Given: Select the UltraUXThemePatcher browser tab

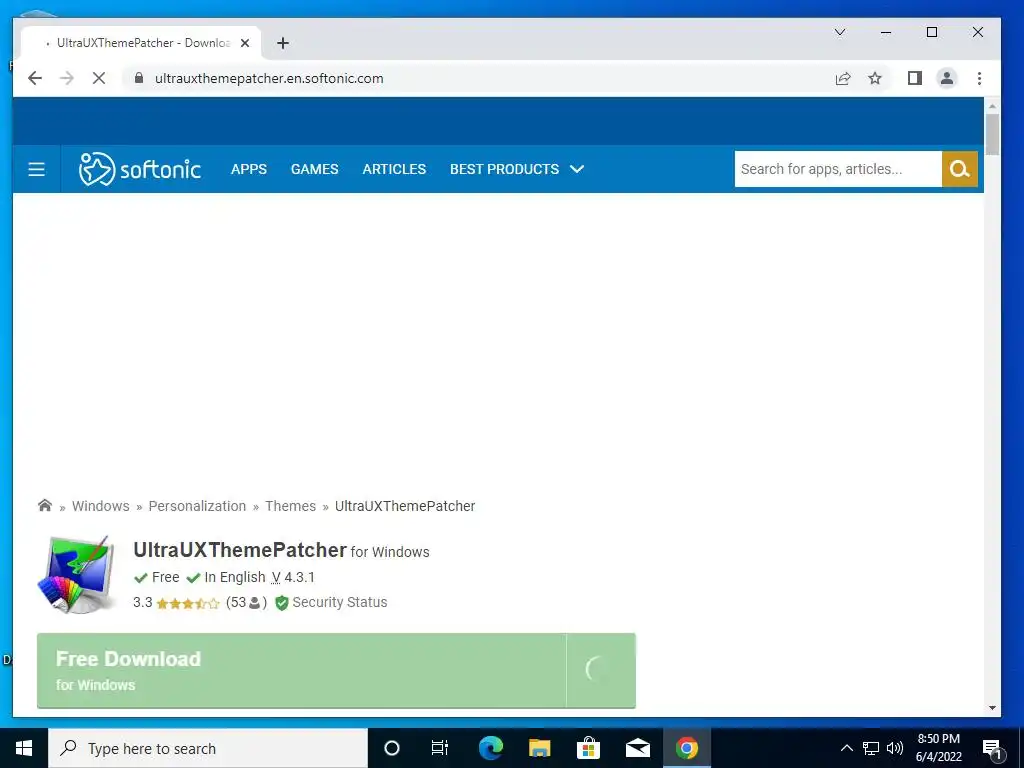Looking at the screenshot, I should click(x=141, y=43).
